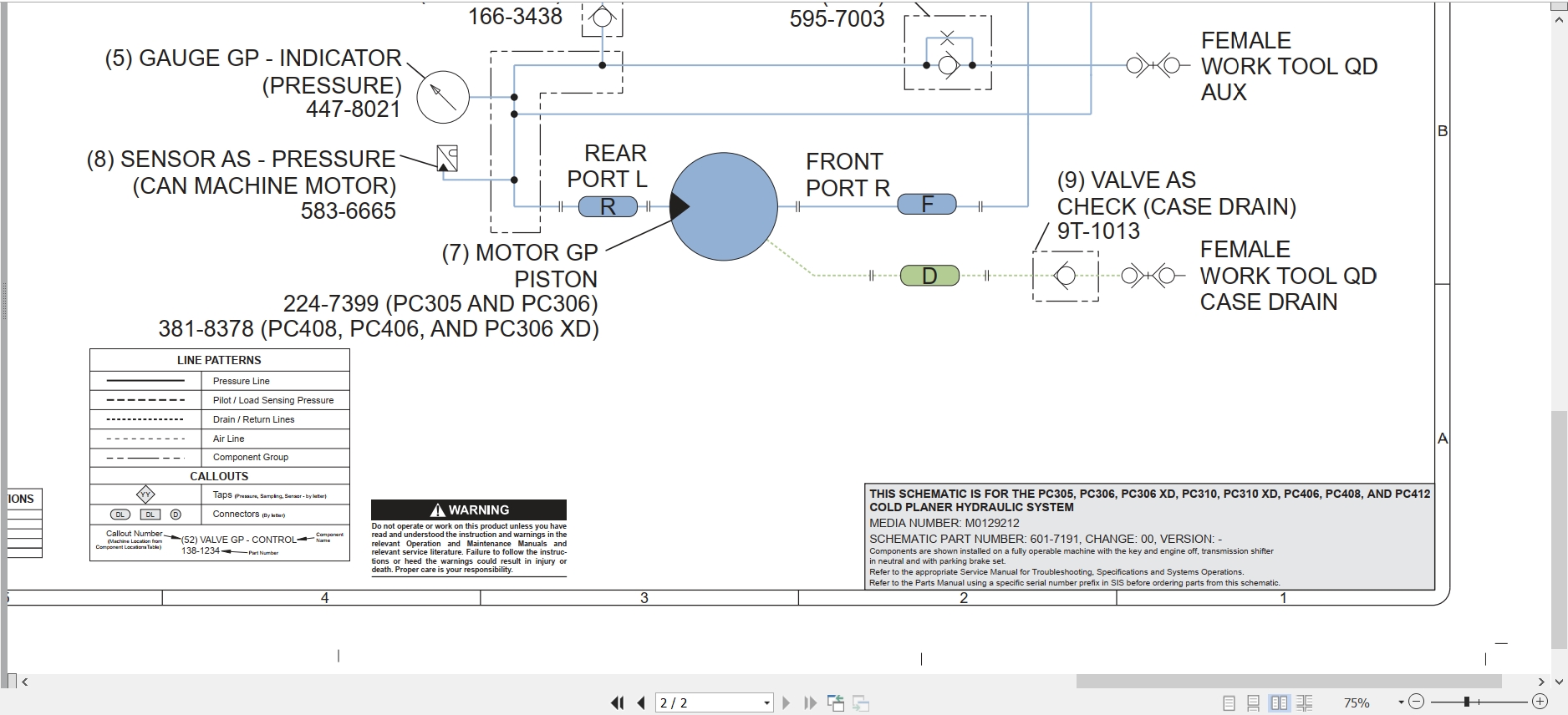Click the pressure sensor symbol

tap(447, 159)
